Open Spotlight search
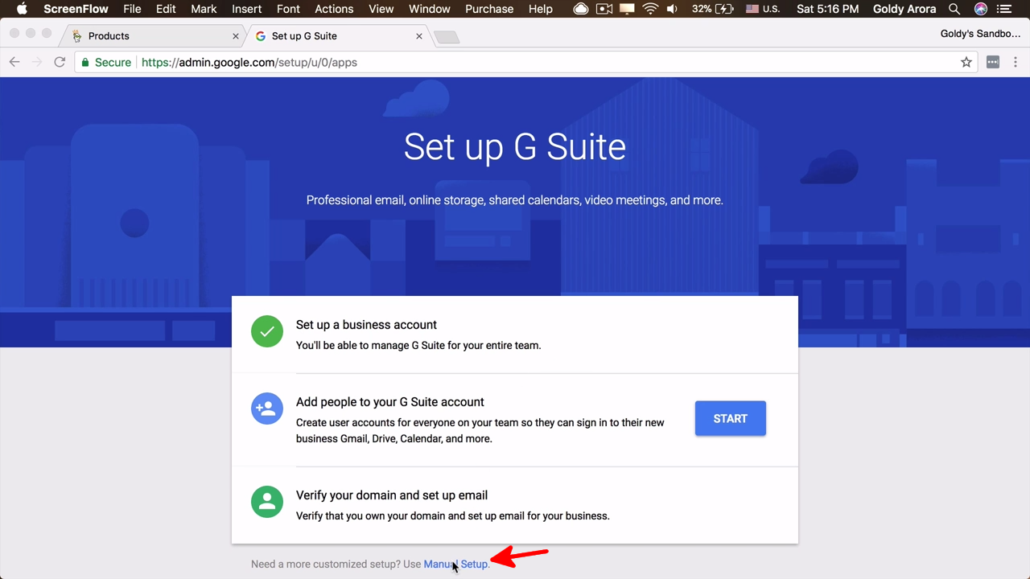This screenshot has height=579, width=1030. [954, 9]
